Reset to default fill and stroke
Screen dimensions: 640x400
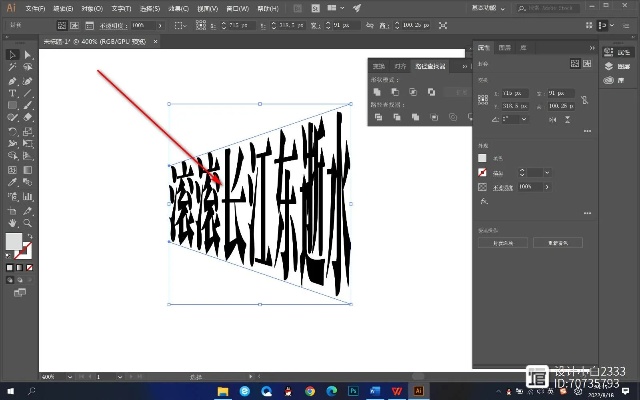(x=8, y=256)
